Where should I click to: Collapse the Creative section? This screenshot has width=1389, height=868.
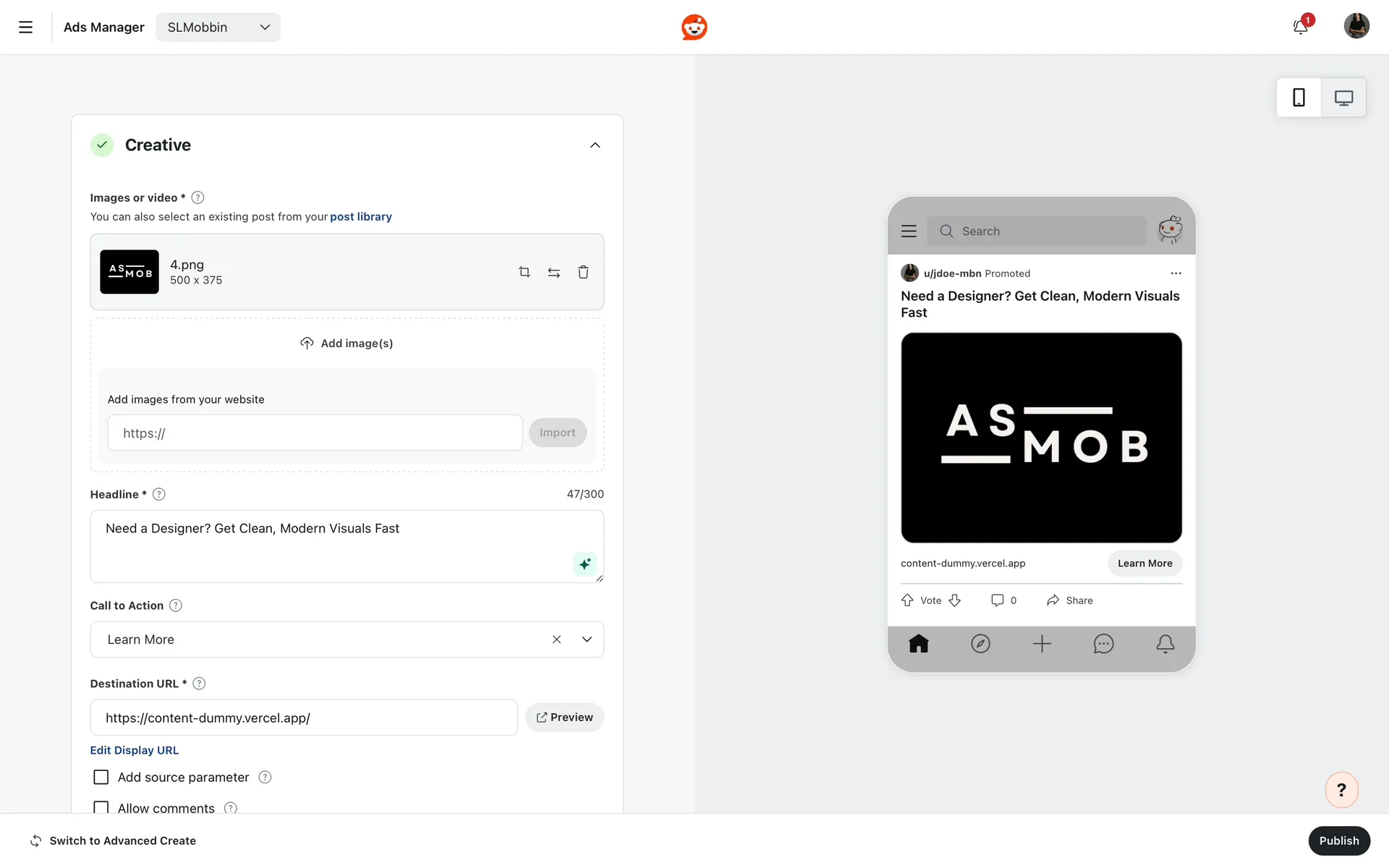[595, 145]
